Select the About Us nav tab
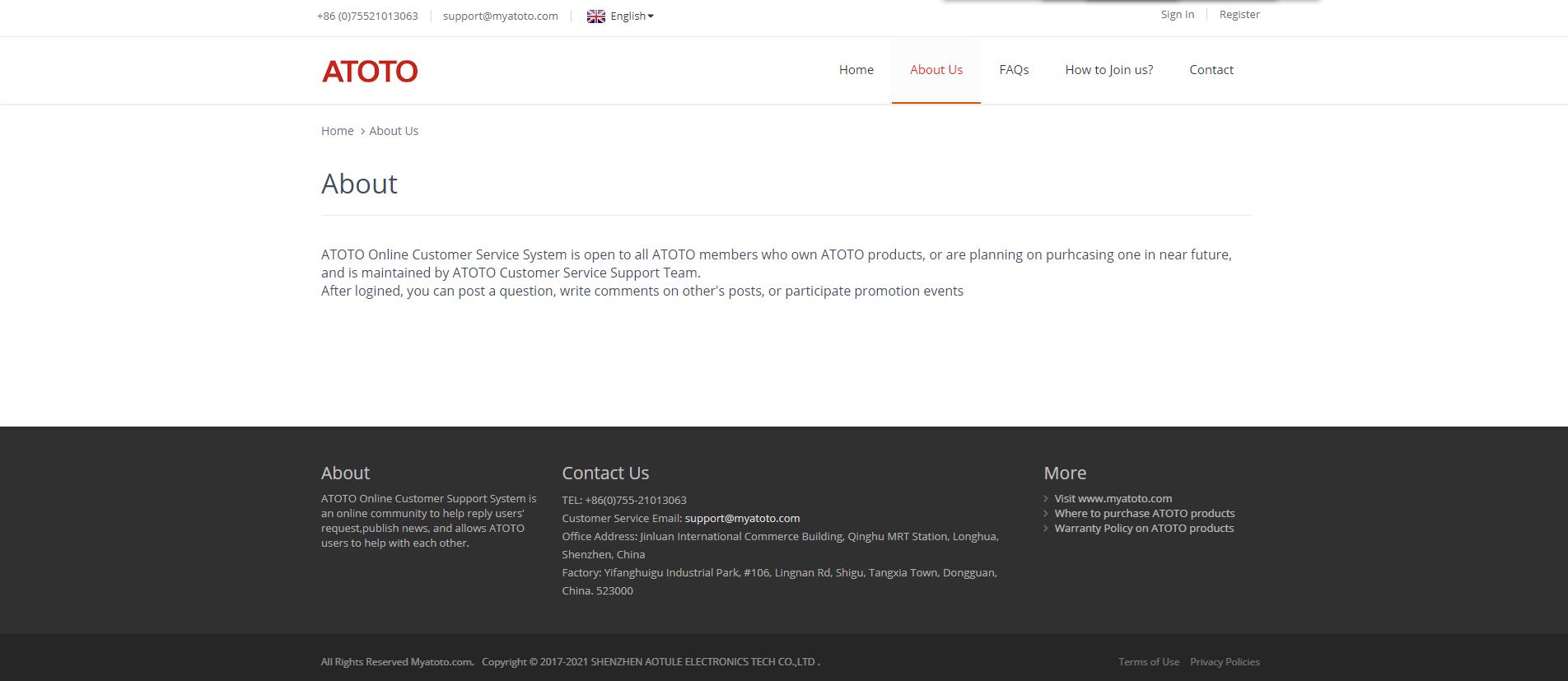 (x=936, y=70)
